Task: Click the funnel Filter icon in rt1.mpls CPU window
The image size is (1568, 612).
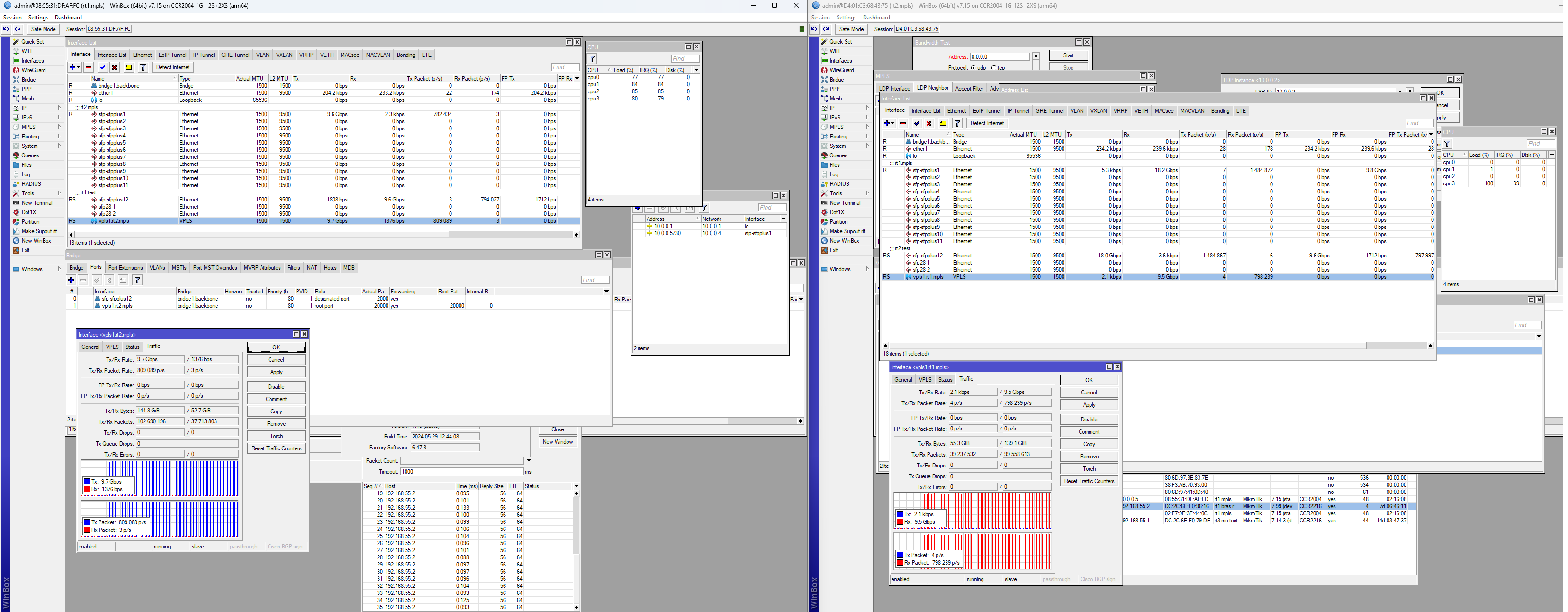Action: 592,59
